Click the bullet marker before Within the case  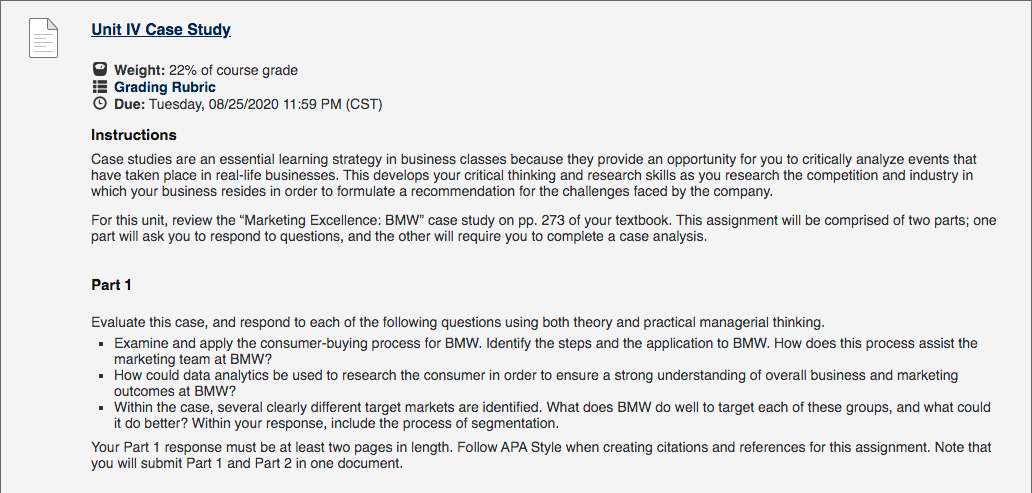tap(101, 408)
